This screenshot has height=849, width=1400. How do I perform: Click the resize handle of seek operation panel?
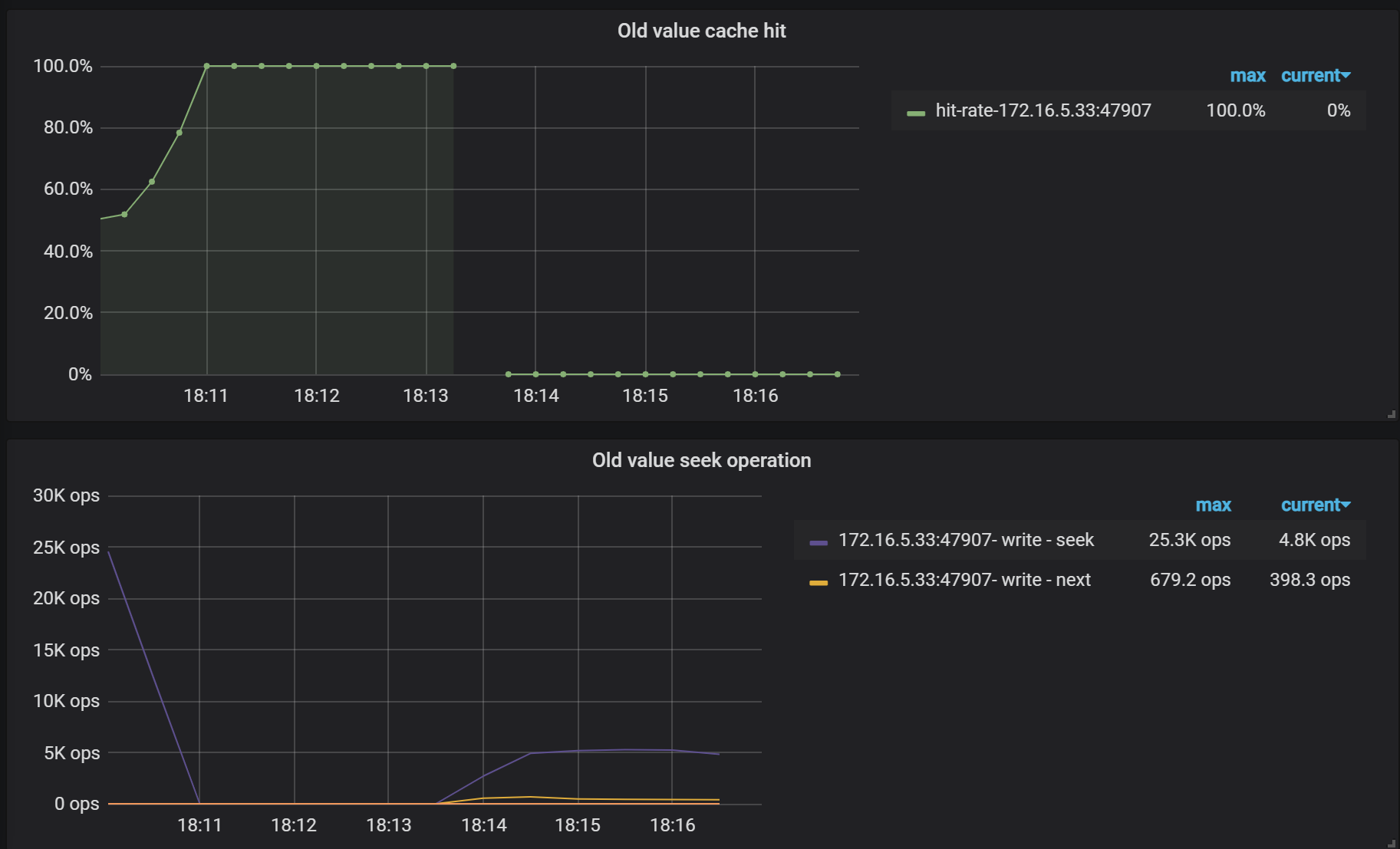(1390, 842)
